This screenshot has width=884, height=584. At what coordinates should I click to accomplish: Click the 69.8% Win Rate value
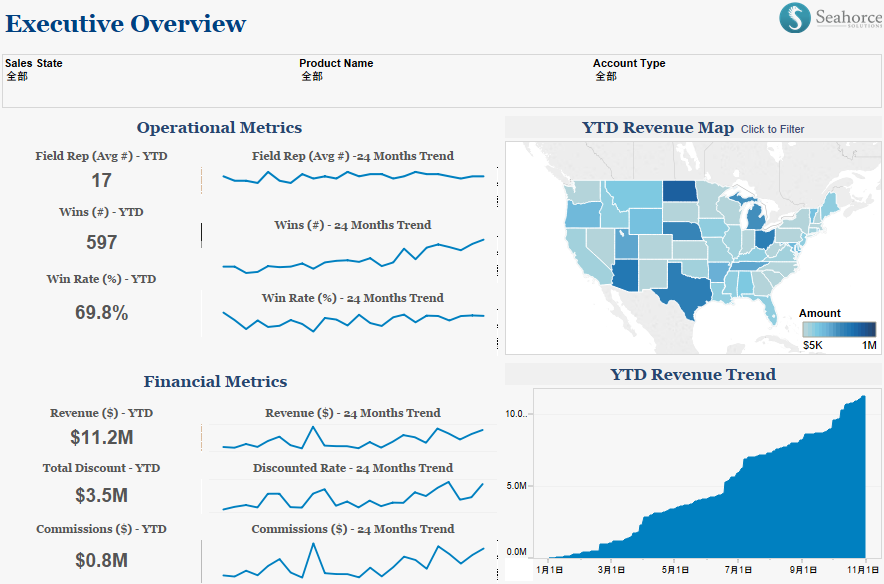click(101, 313)
